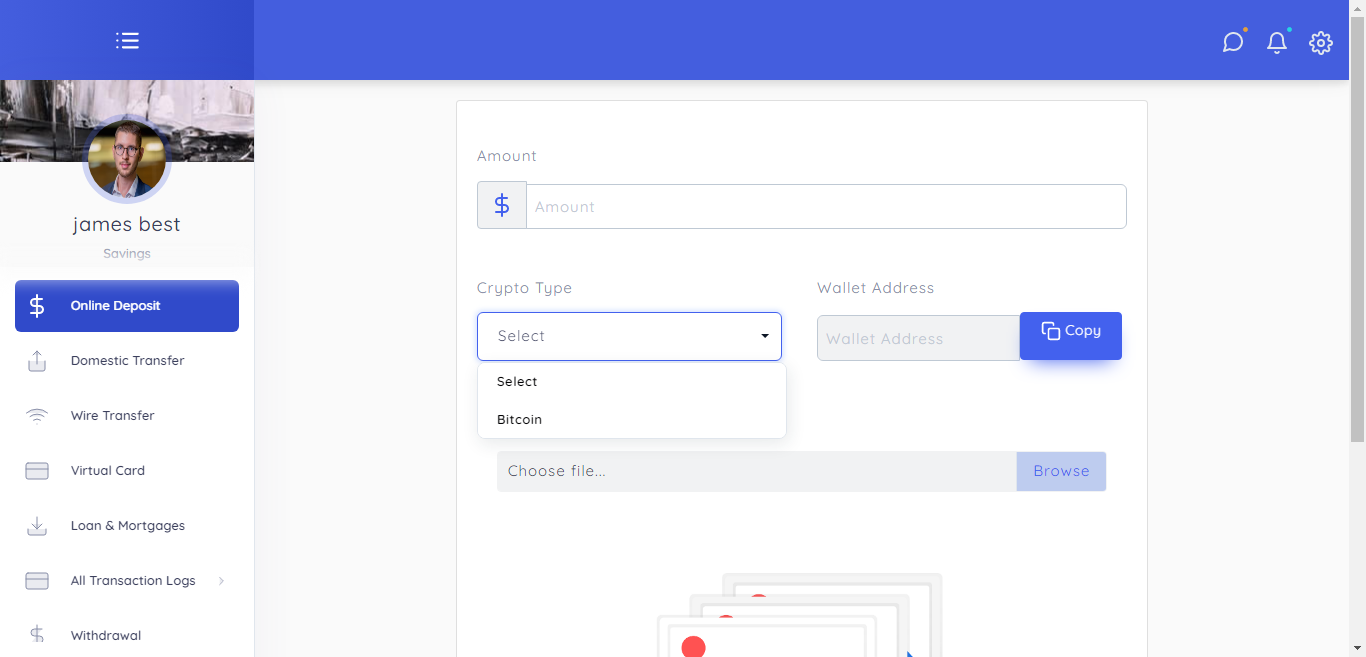Expand All Transaction Logs submenu chevron
Viewport: 1366px width, 657px height.
(x=221, y=581)
